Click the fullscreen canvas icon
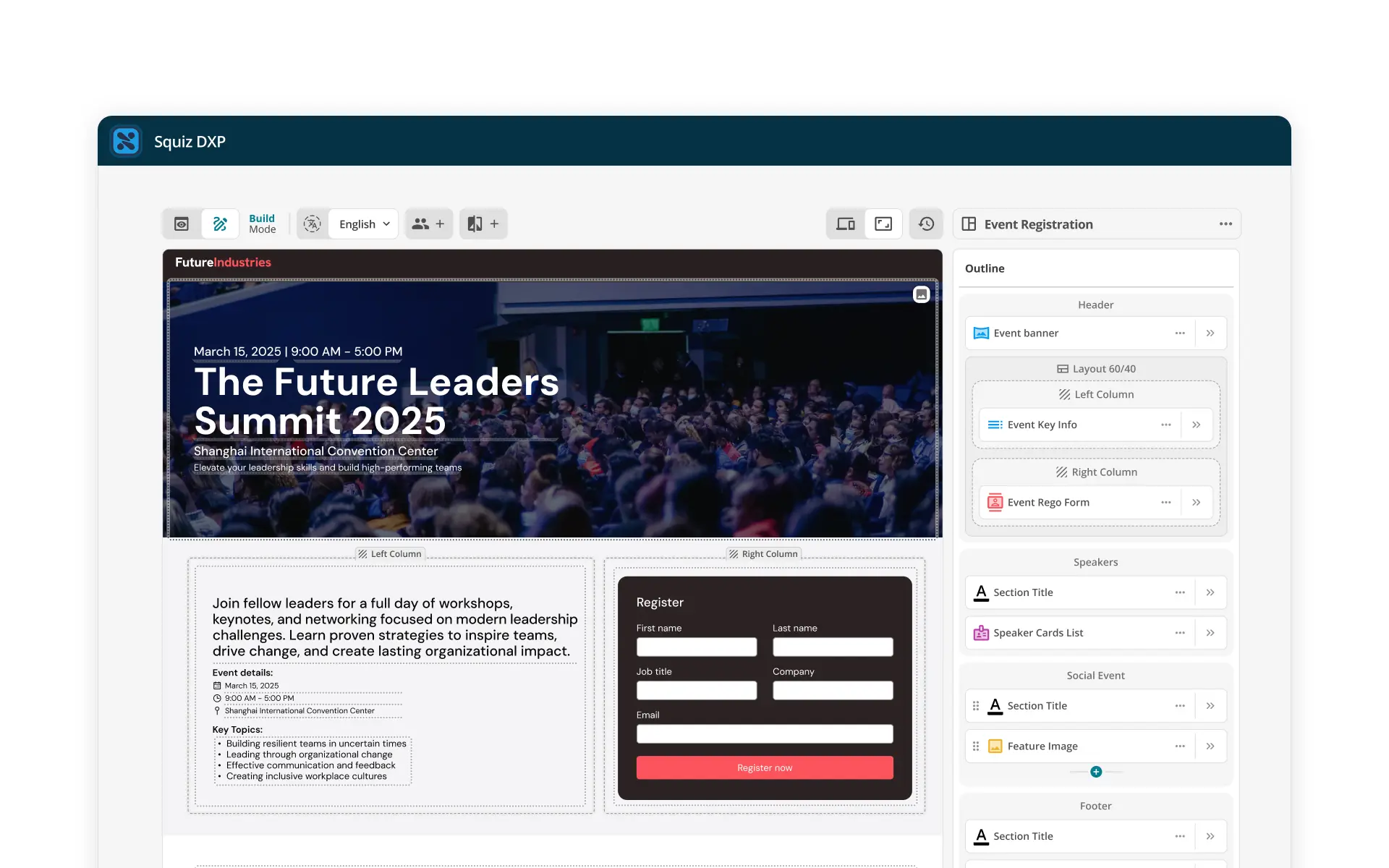The width and height of the screenshot is (1389, 868). point(883,224)
